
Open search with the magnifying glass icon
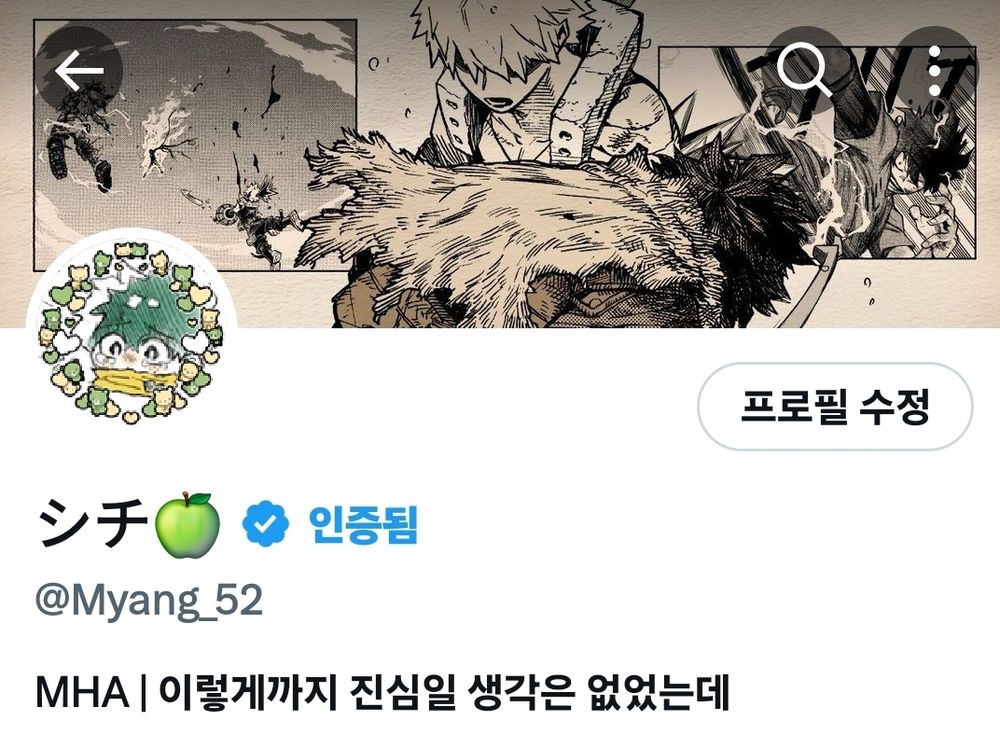[805, 70]
